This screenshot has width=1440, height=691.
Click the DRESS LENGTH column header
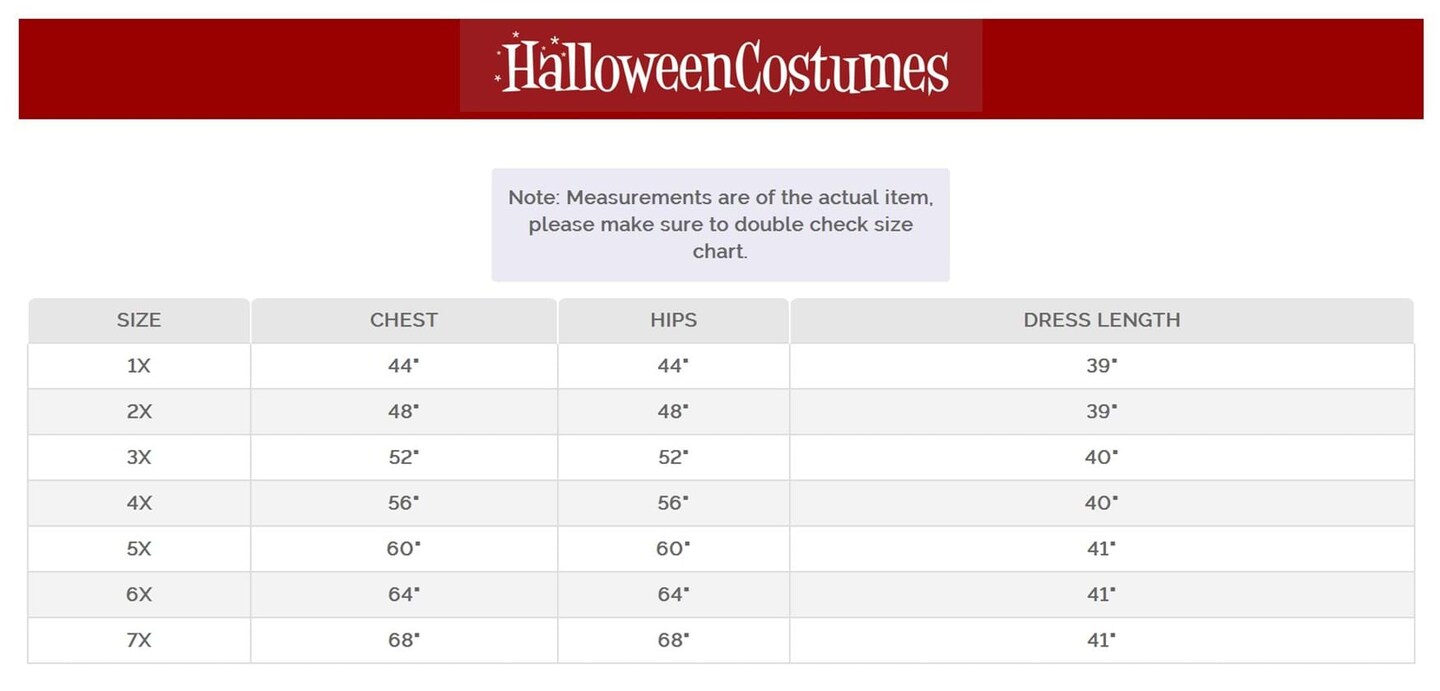pyautogui.click(x=1101, y=320)
